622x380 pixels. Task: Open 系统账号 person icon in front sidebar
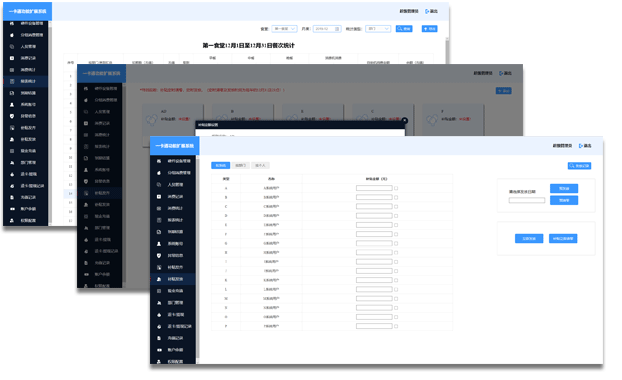[x=159, y=244]
